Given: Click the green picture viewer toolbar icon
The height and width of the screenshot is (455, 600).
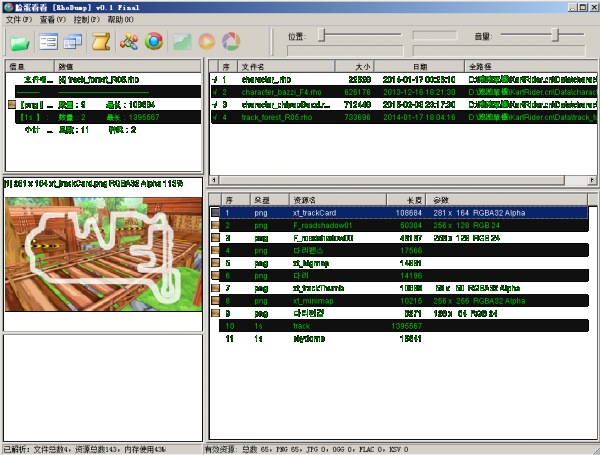Looking at the screenshot, I should click(182, 42).
